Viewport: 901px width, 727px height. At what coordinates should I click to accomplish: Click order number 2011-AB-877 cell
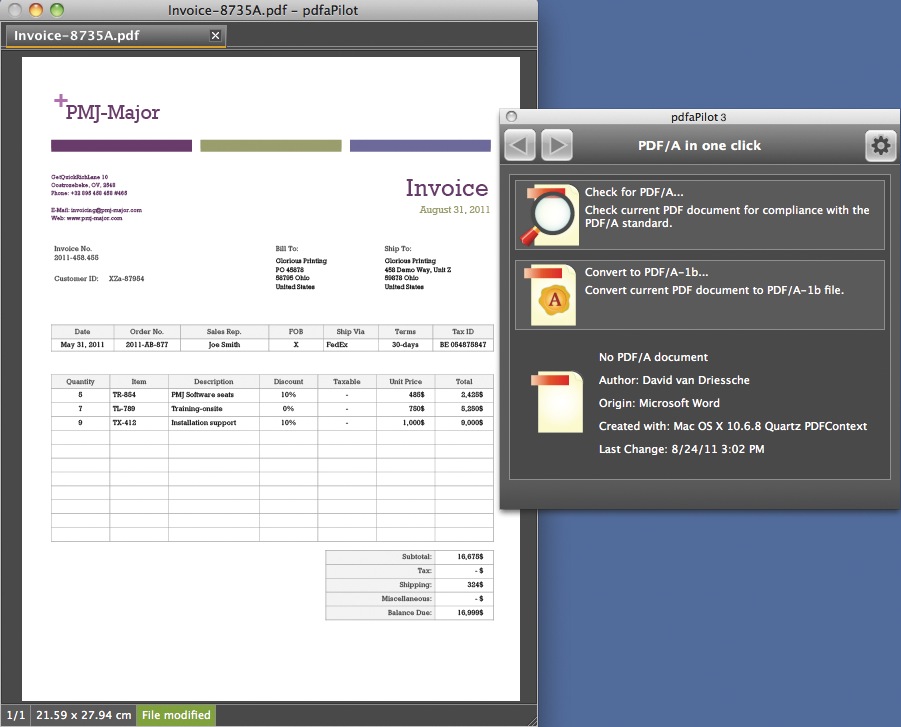tap(147, 345)
